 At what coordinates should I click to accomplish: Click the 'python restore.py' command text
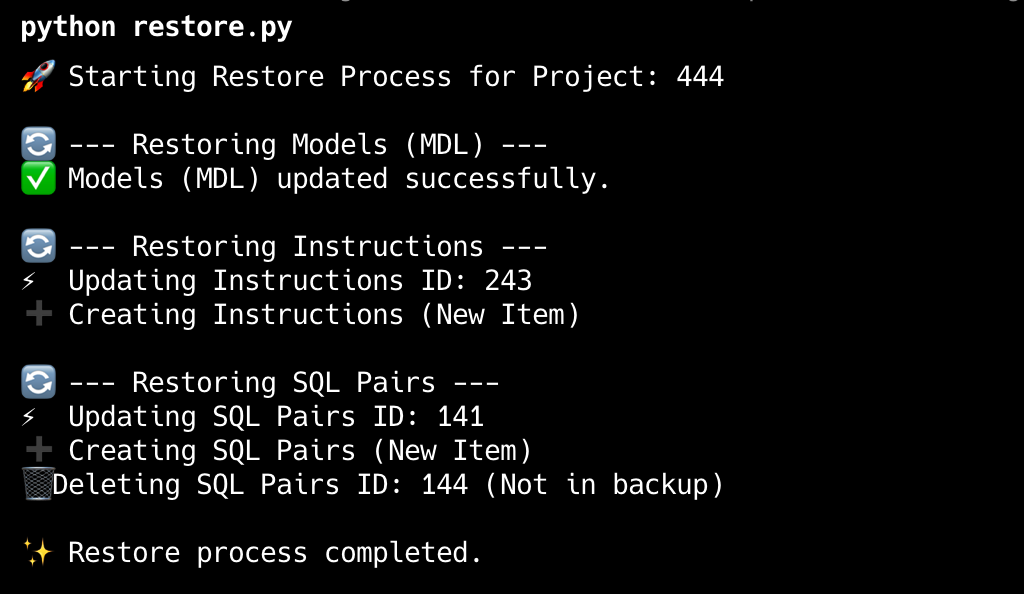click(x=156, y=27)
